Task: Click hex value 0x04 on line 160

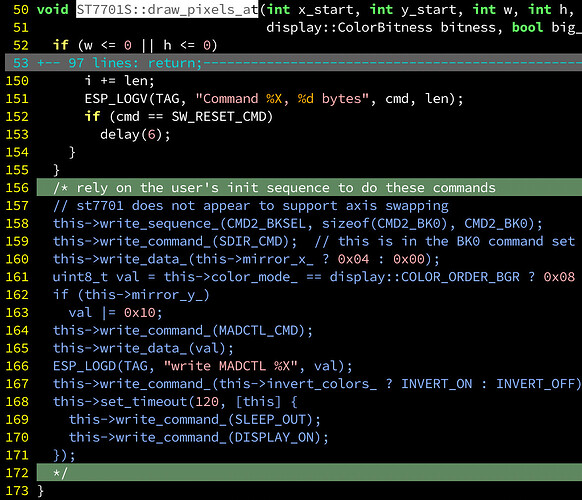Action: (353, 259)
